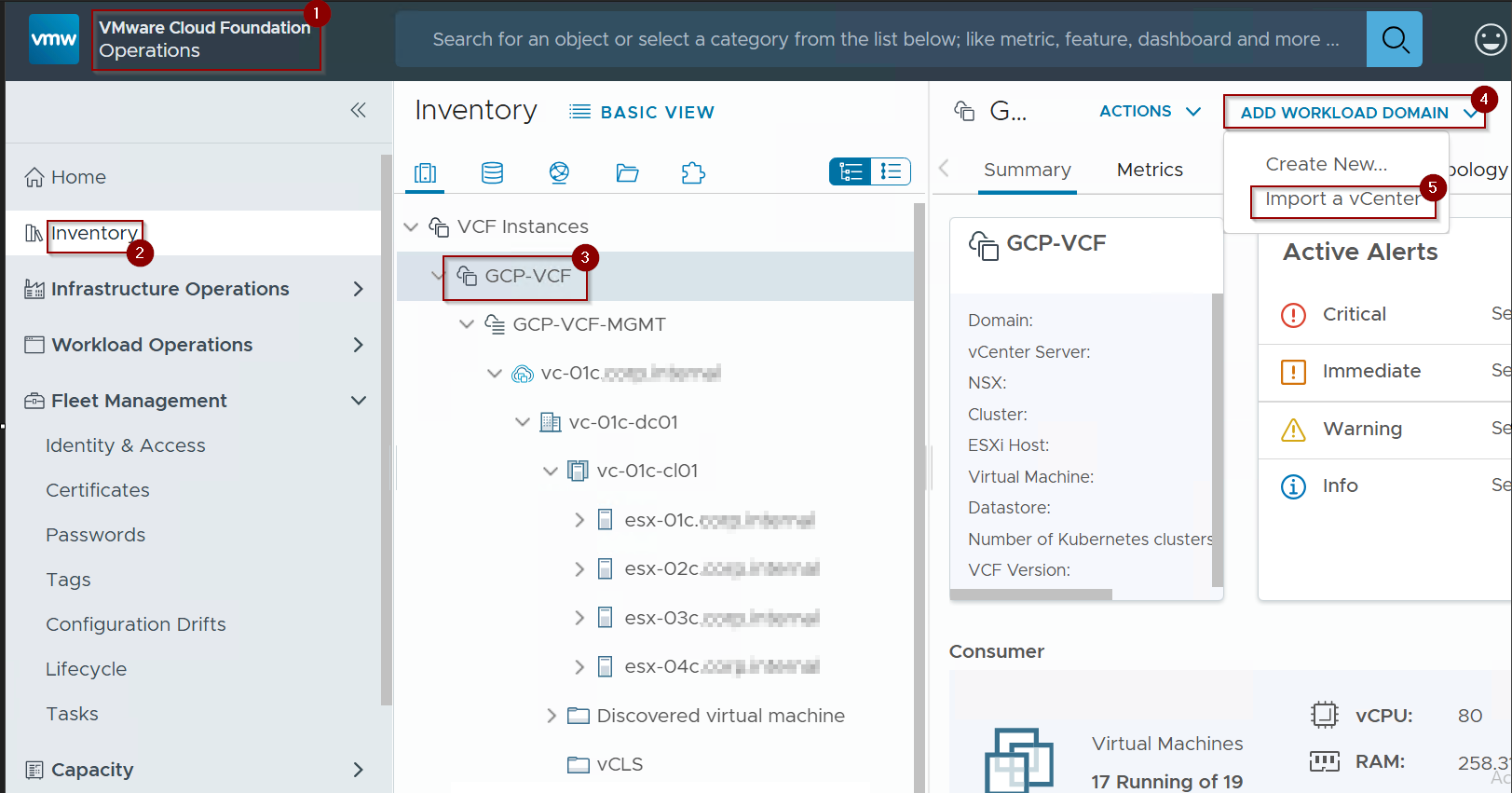Switch to the flat list view toggle

point(891,171)
